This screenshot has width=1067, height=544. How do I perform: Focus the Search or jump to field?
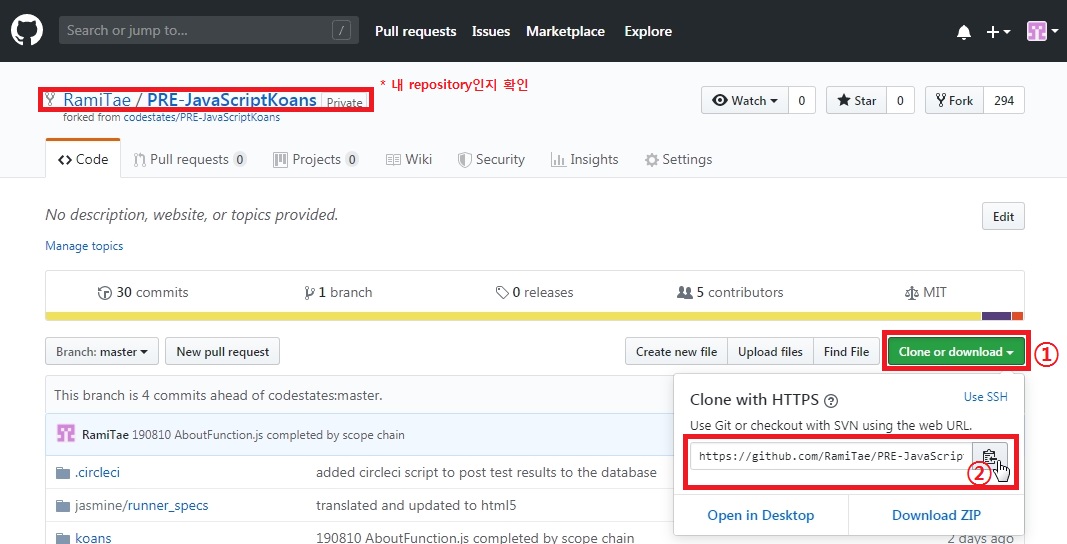[x=209, y=31]
